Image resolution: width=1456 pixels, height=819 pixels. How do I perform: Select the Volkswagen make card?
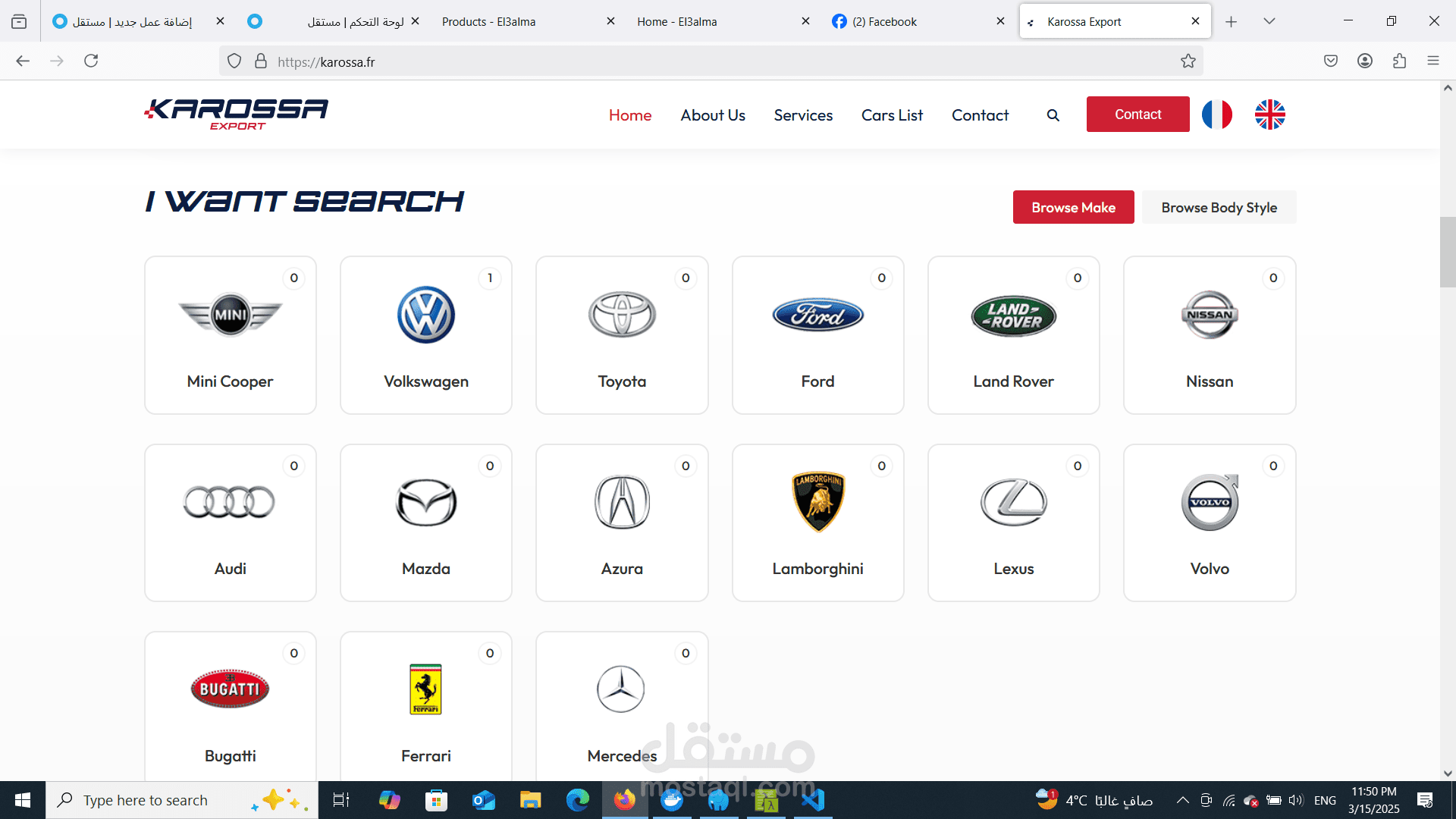click(426, 335)
